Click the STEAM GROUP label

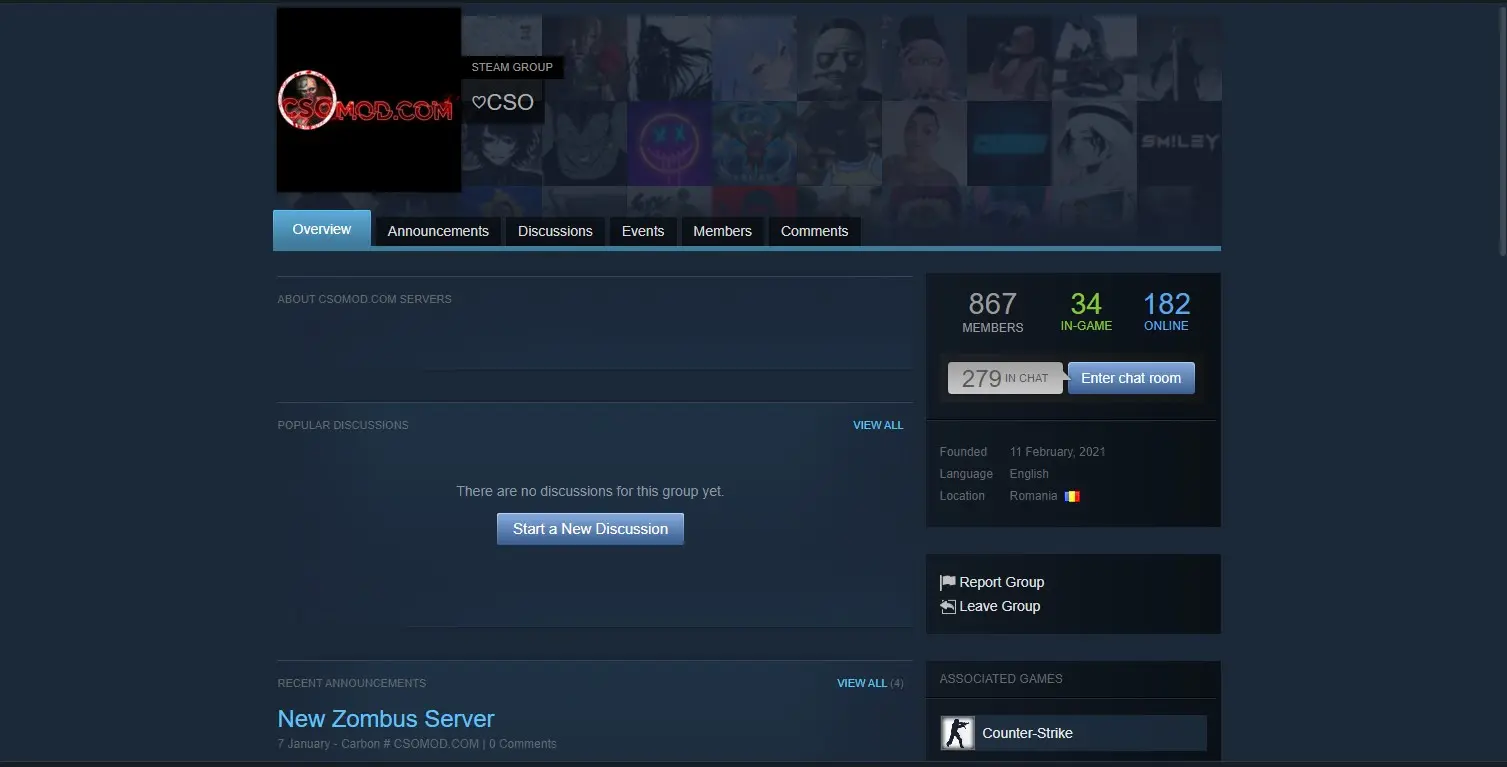[x=512, y=67]
